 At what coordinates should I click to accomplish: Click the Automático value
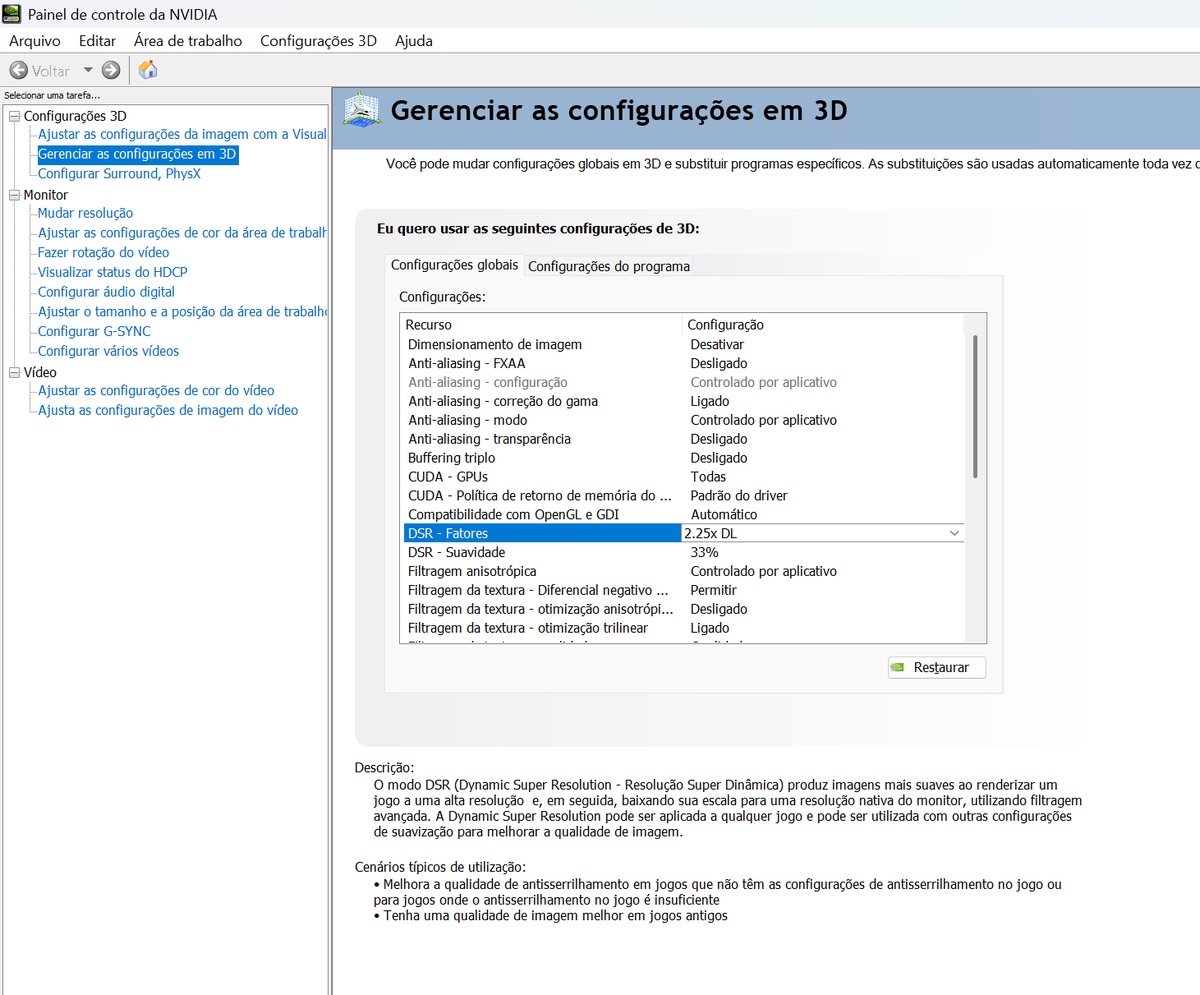click(x=724, y=515)
